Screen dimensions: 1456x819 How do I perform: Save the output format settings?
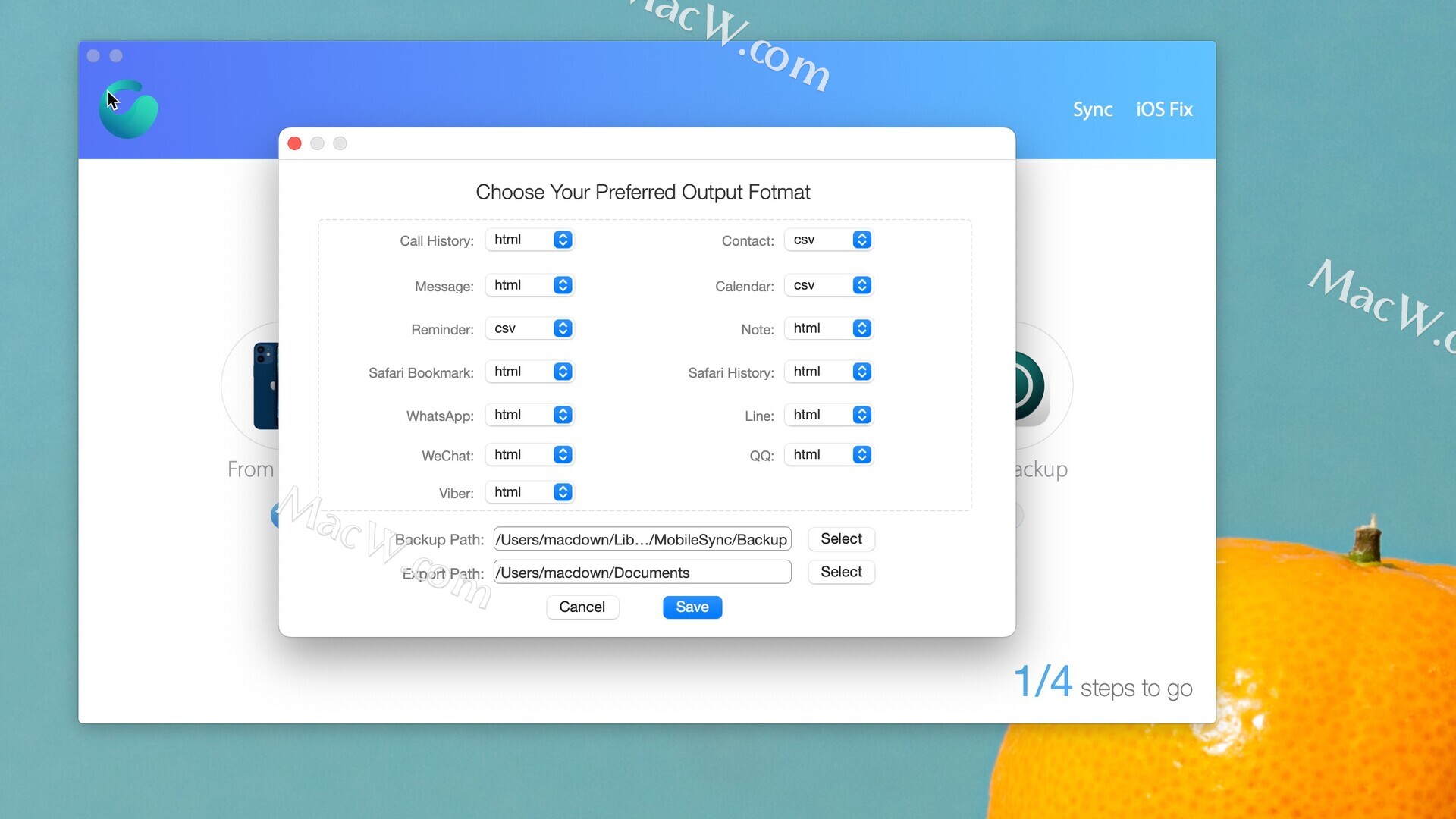click(x=692, y=607)
